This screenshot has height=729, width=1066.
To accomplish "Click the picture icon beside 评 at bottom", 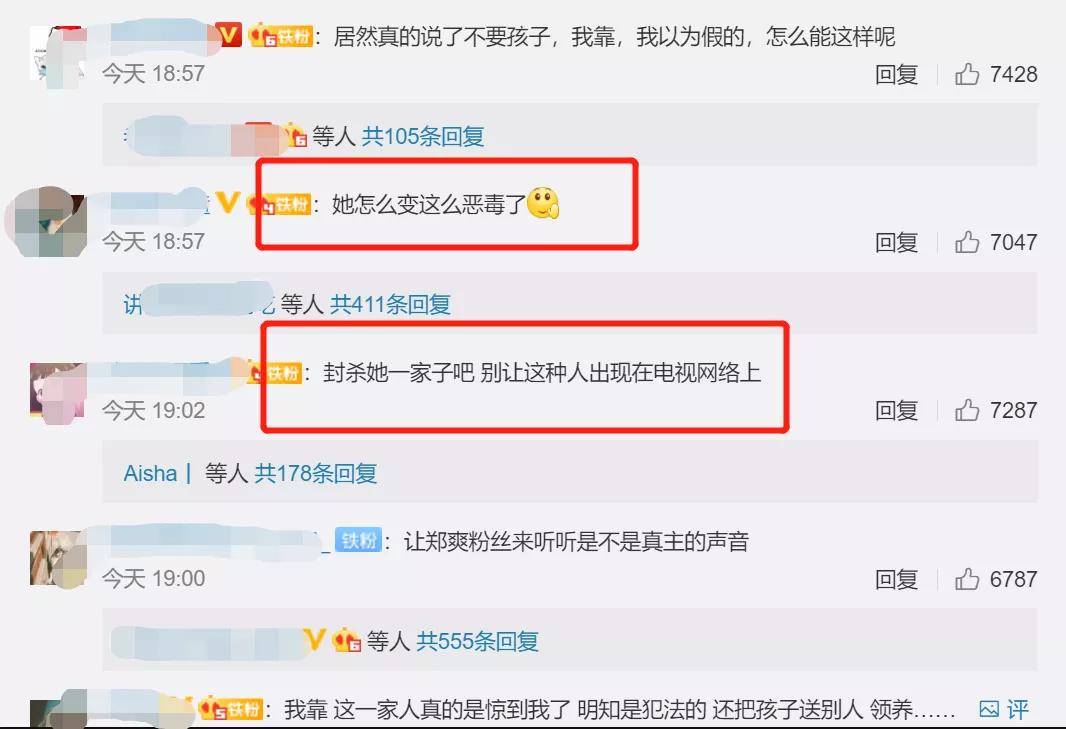I will click(989, 709).
